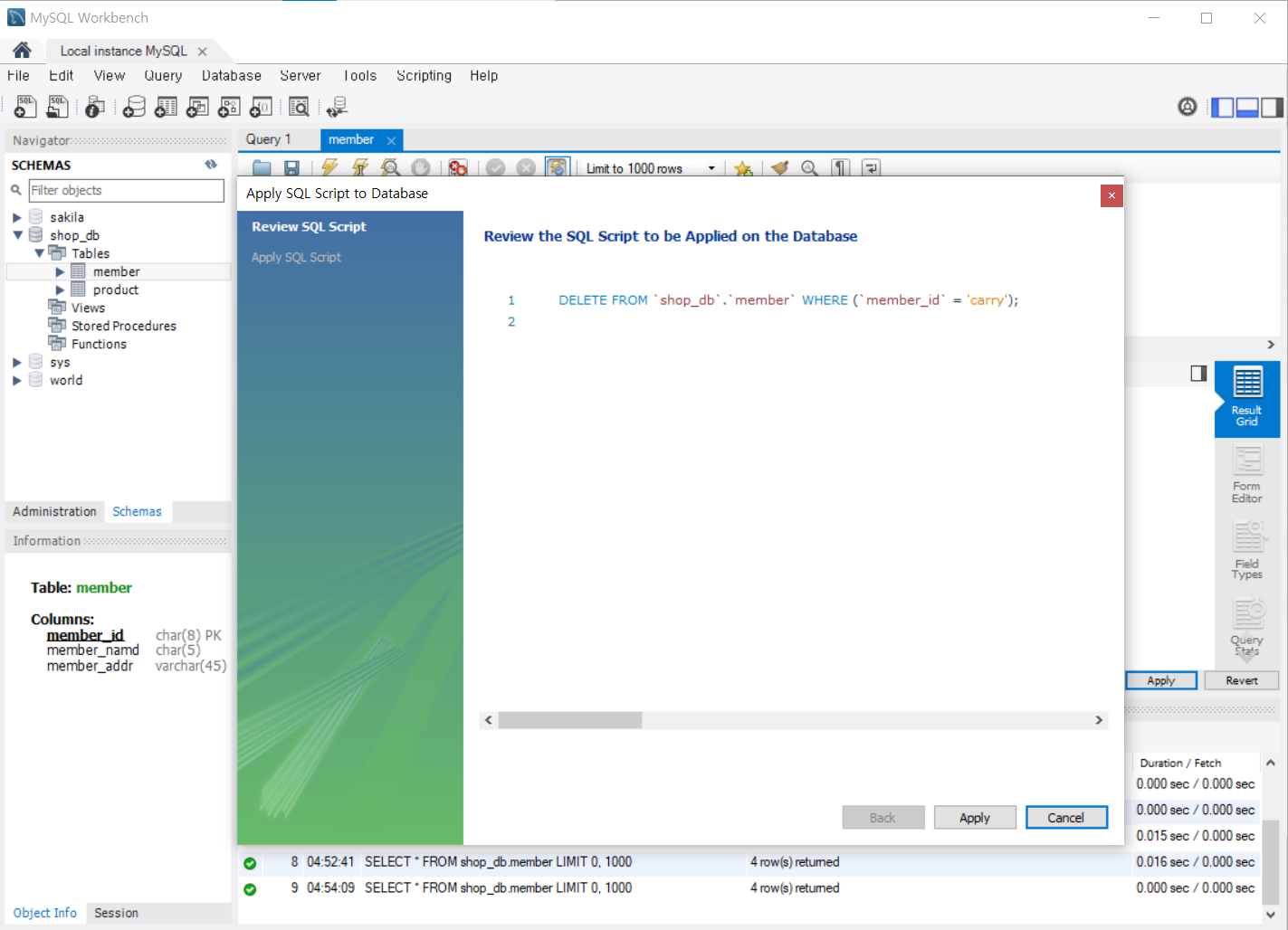Image resolution: width=1288 pixels, height=930 pixels.
Task: Open the Scripting menu
Action: click(424, 76)
